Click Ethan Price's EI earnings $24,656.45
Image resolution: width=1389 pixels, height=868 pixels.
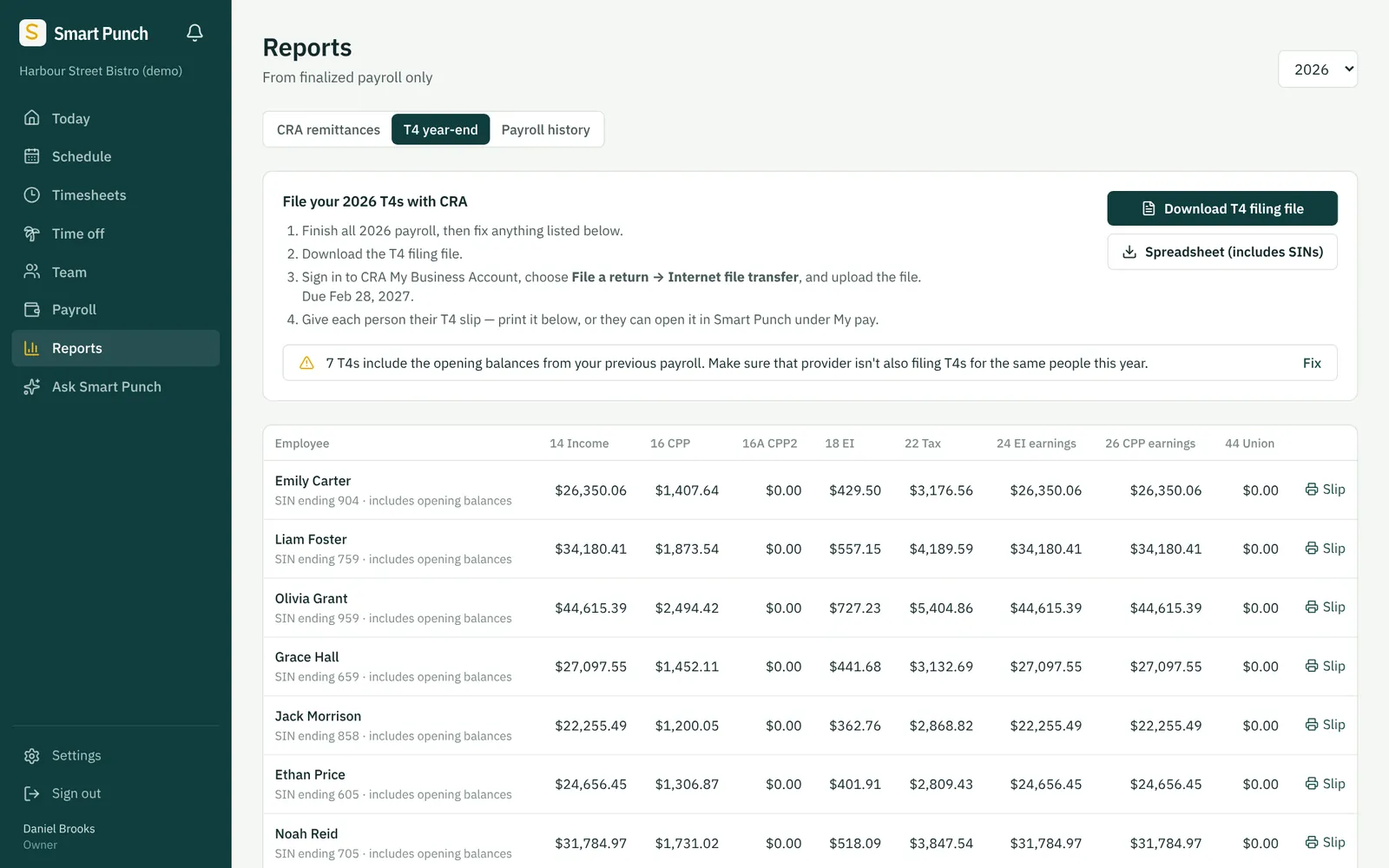(x=1046, y=785)
